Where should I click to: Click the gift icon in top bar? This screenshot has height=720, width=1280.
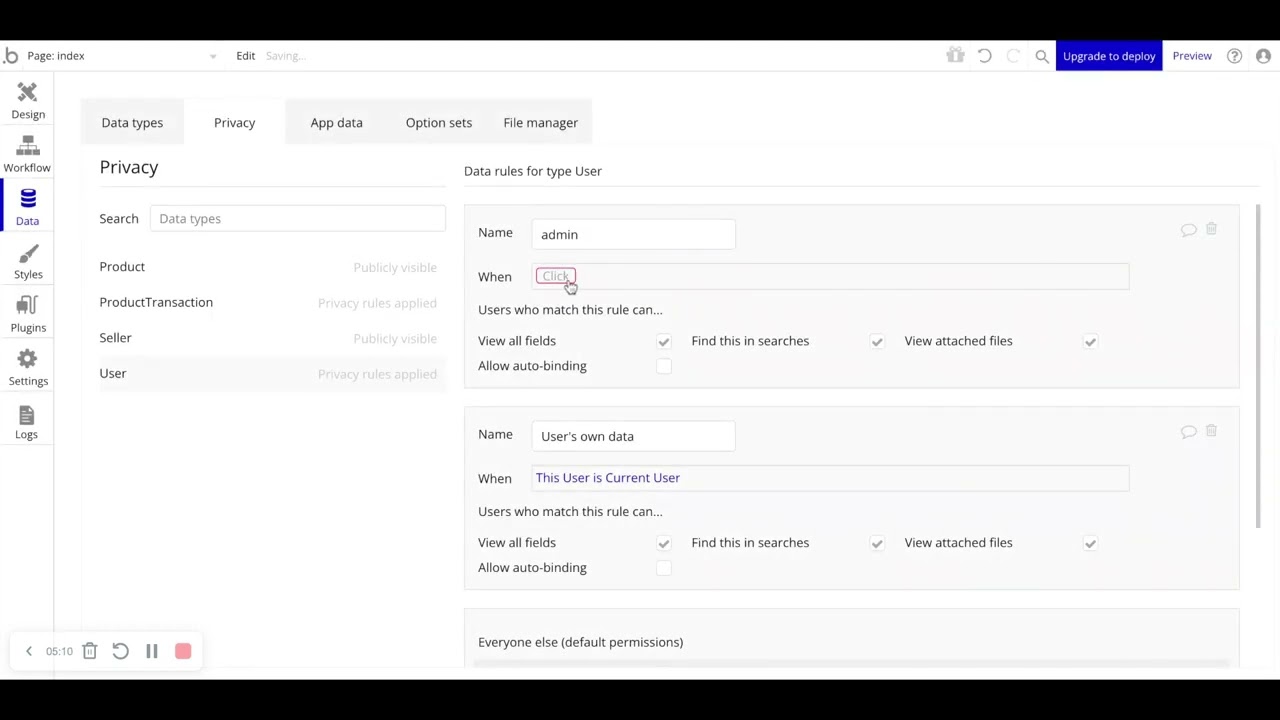pos(955,56)
